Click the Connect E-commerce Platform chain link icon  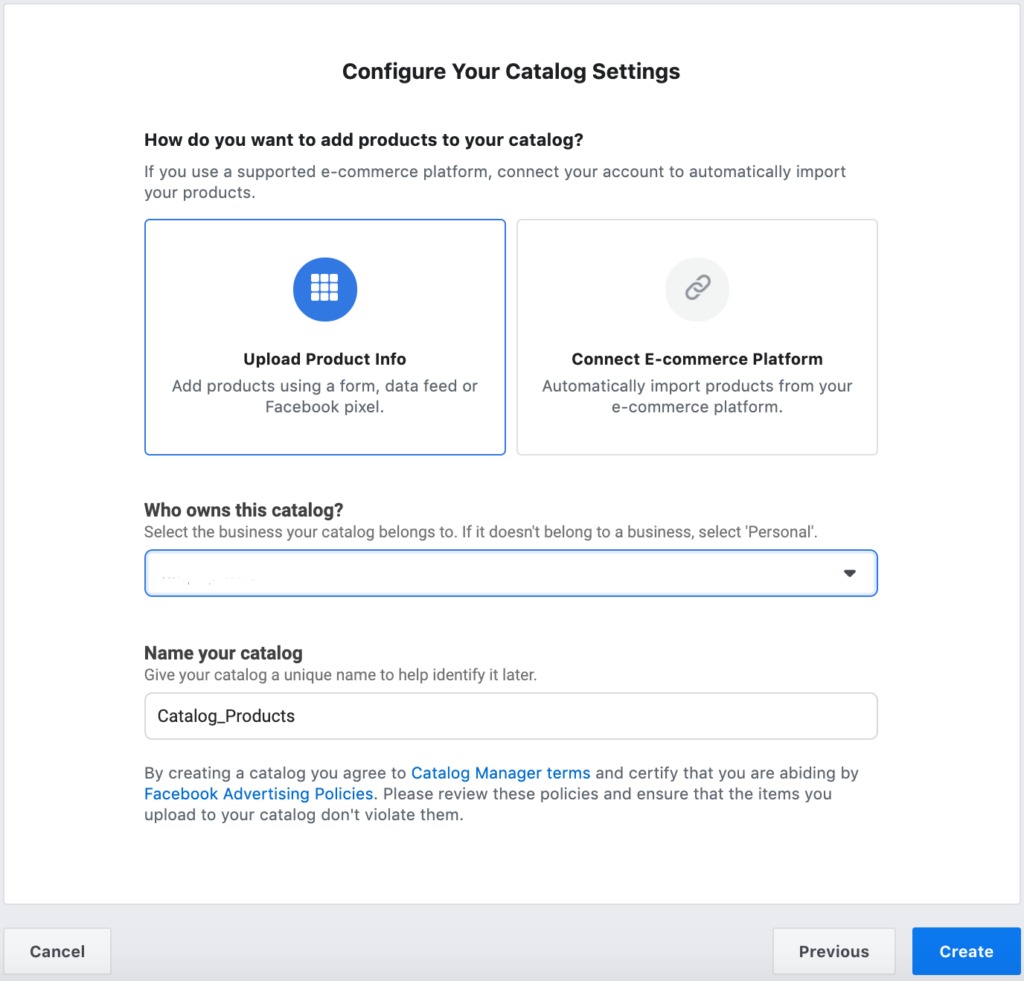pos(696,289)
